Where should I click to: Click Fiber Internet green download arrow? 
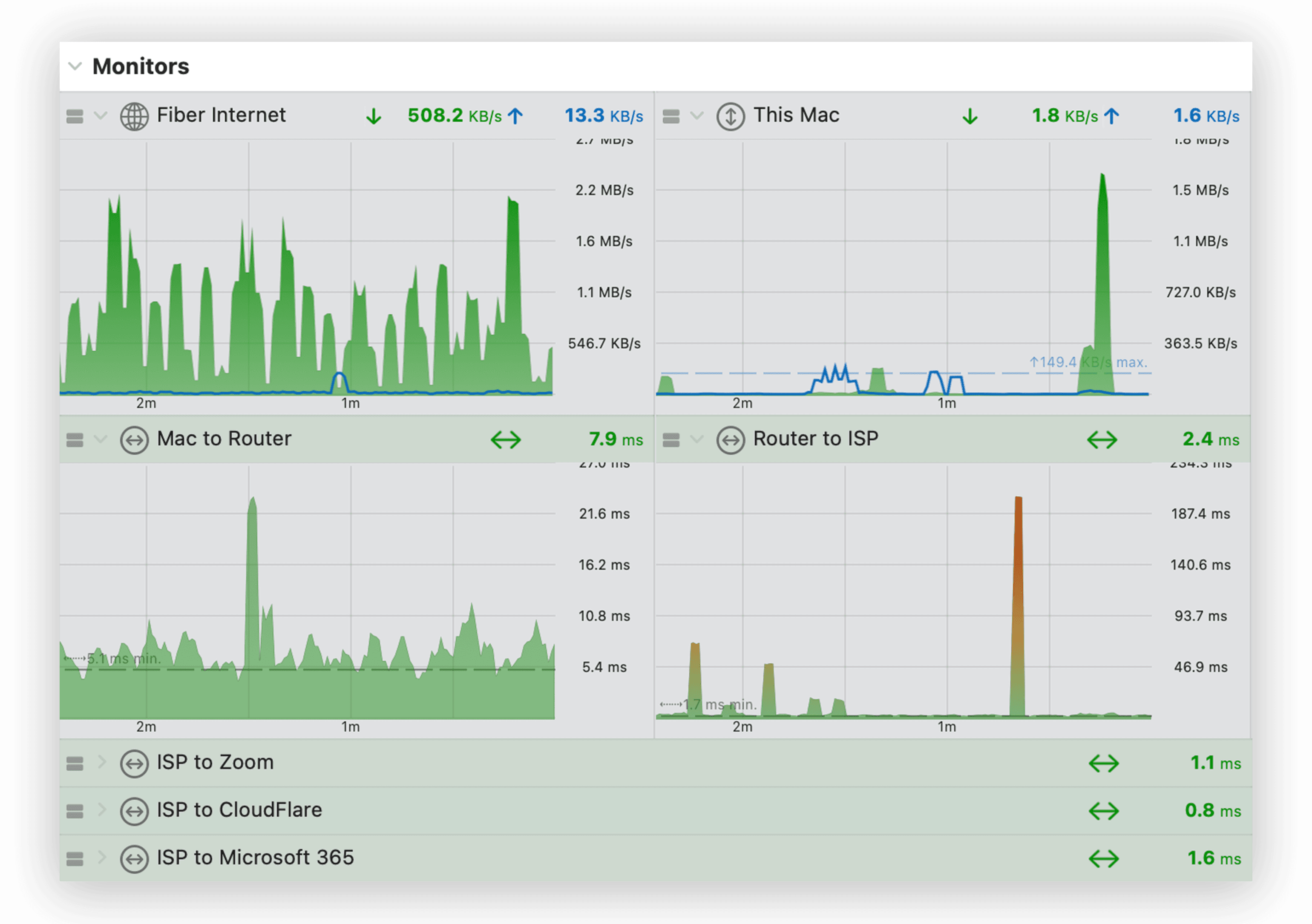click(x=374, y=117)
